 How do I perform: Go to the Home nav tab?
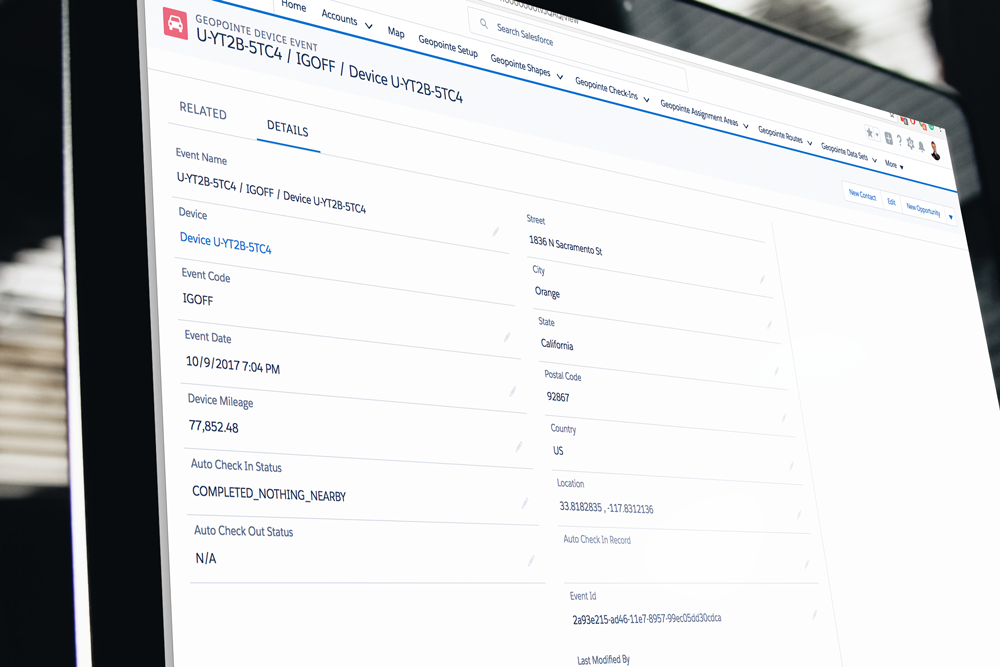tap(293, 5)
